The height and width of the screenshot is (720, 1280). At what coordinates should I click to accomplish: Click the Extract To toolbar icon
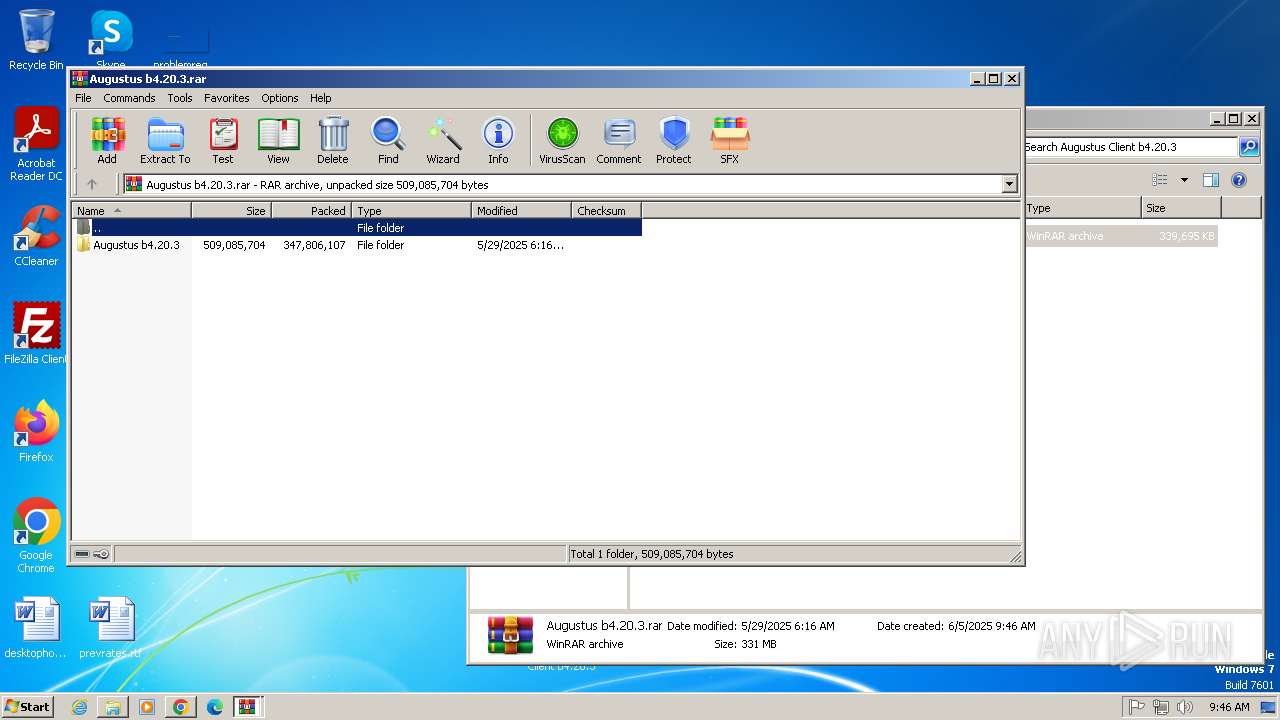point(165,140)
